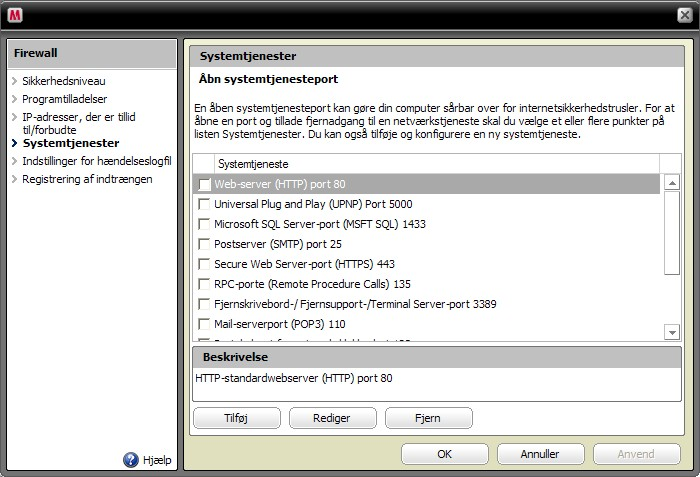The image size is (700, 477).
Task: Close the firewall dialog window
Action: click(x=684, y=15)
